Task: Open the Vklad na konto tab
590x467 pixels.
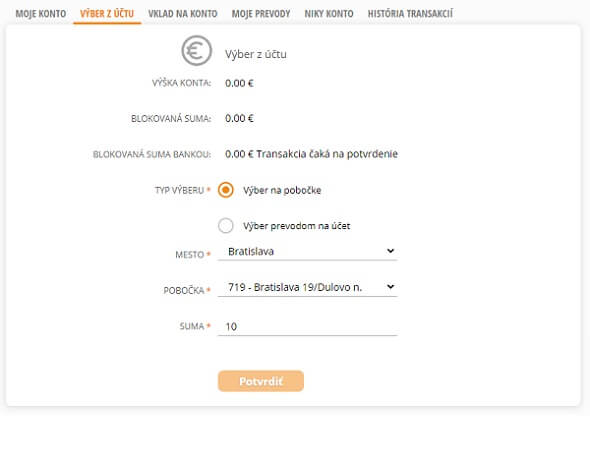Action: [x=183, y=14]
